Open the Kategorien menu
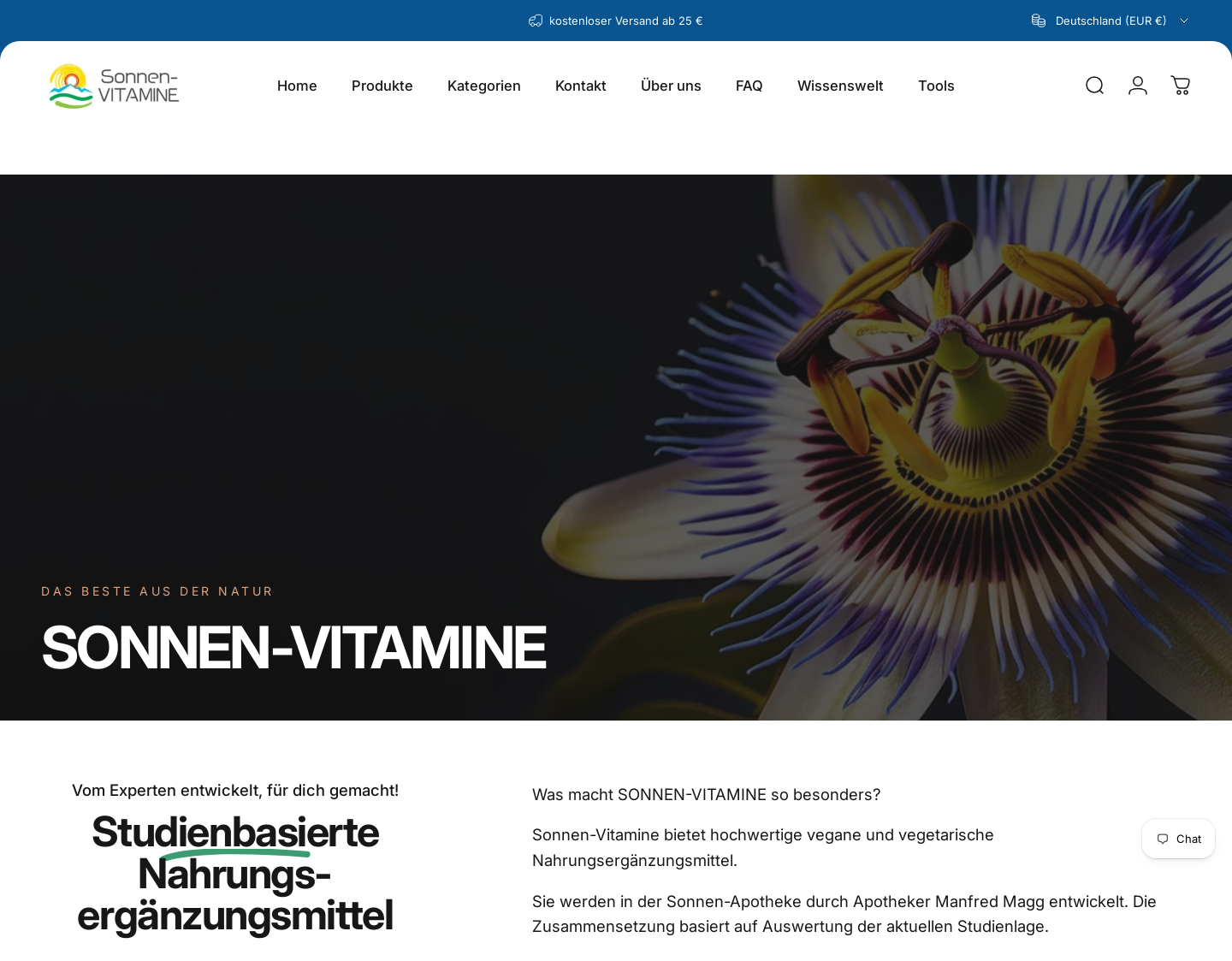Image resolution: width=1232 pixels, height=961 pixels. [484, 86]
